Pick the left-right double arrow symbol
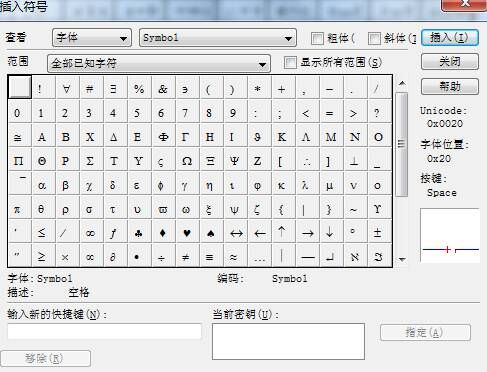The height and width of the screenshot is (372, 487). pos(235,233)
